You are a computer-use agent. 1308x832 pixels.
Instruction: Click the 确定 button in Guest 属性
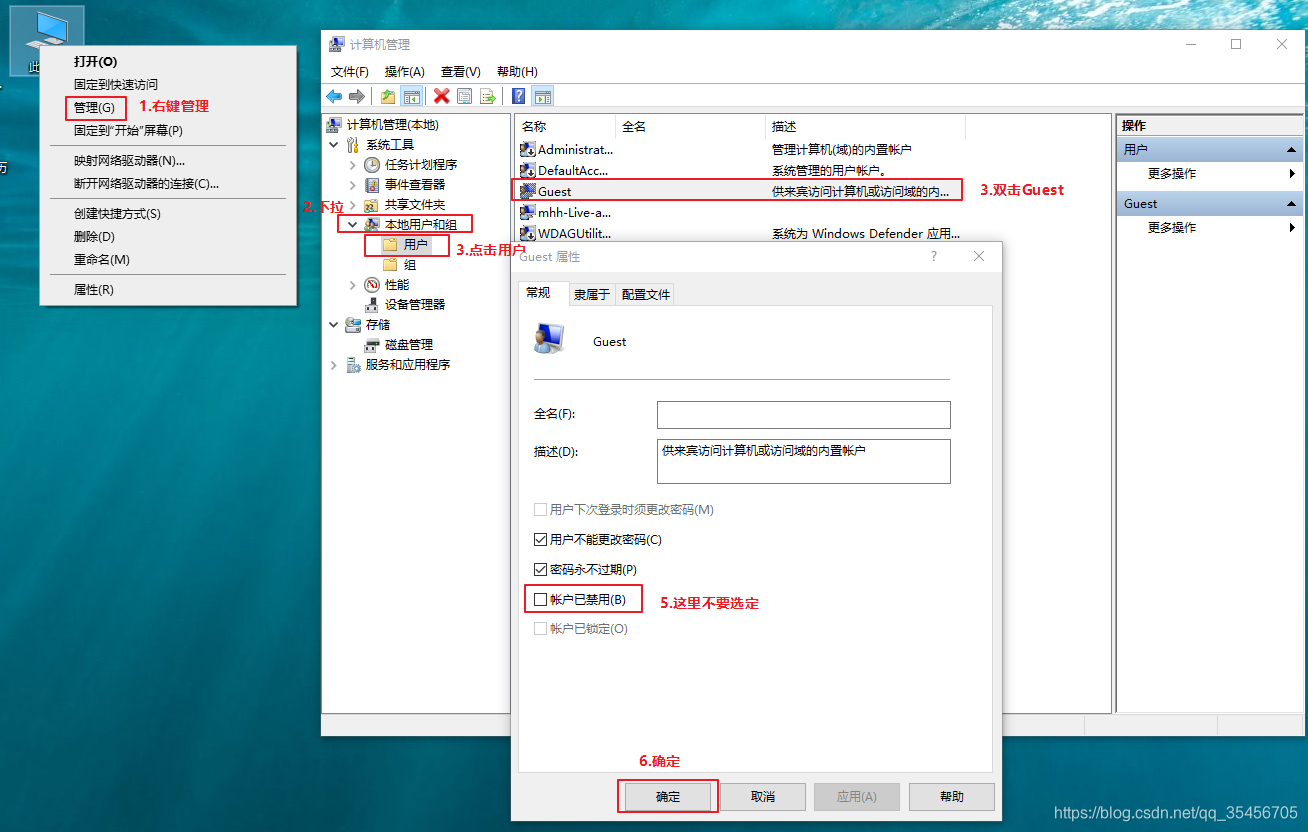pyautogui.click(x=668, y=797)
